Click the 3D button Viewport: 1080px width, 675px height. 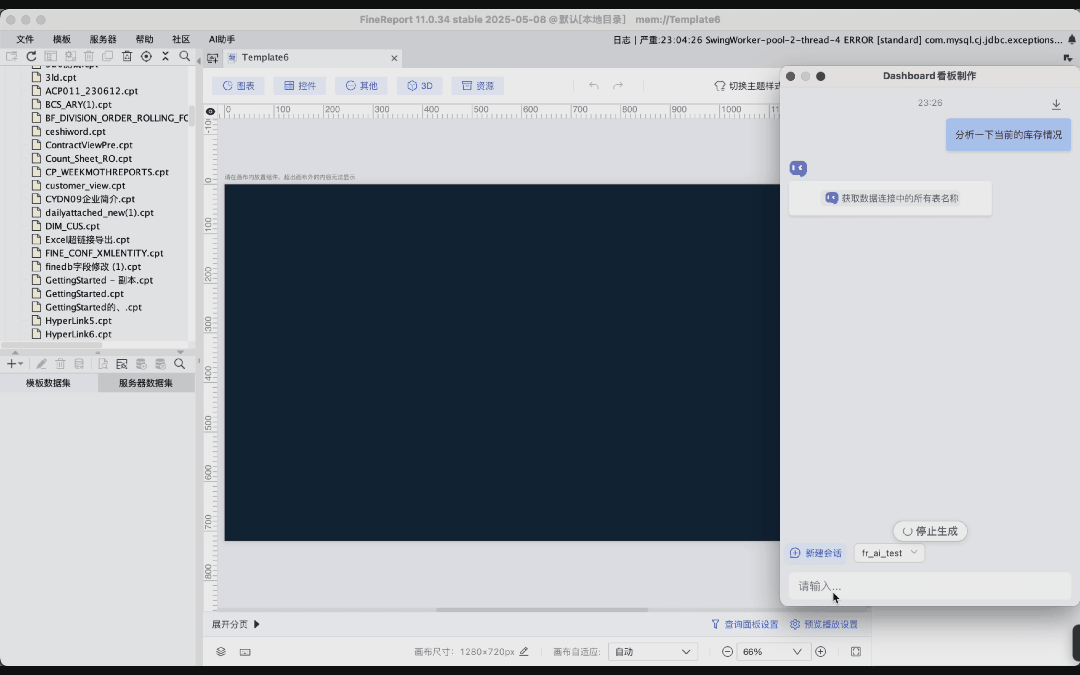pos(419,85)
